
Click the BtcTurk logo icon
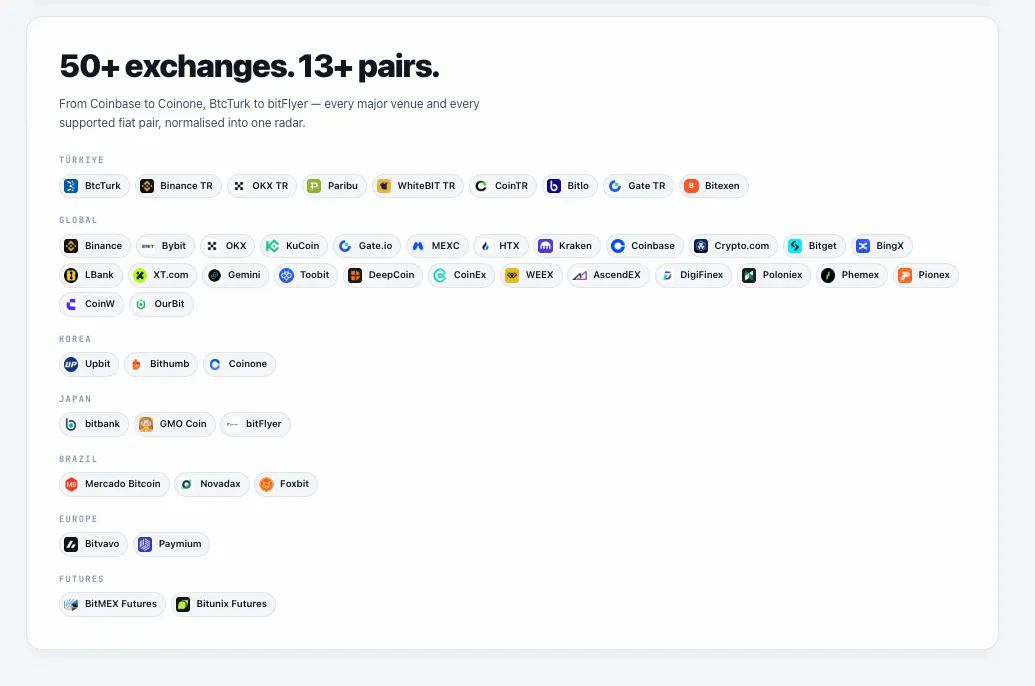click(71, 186)
